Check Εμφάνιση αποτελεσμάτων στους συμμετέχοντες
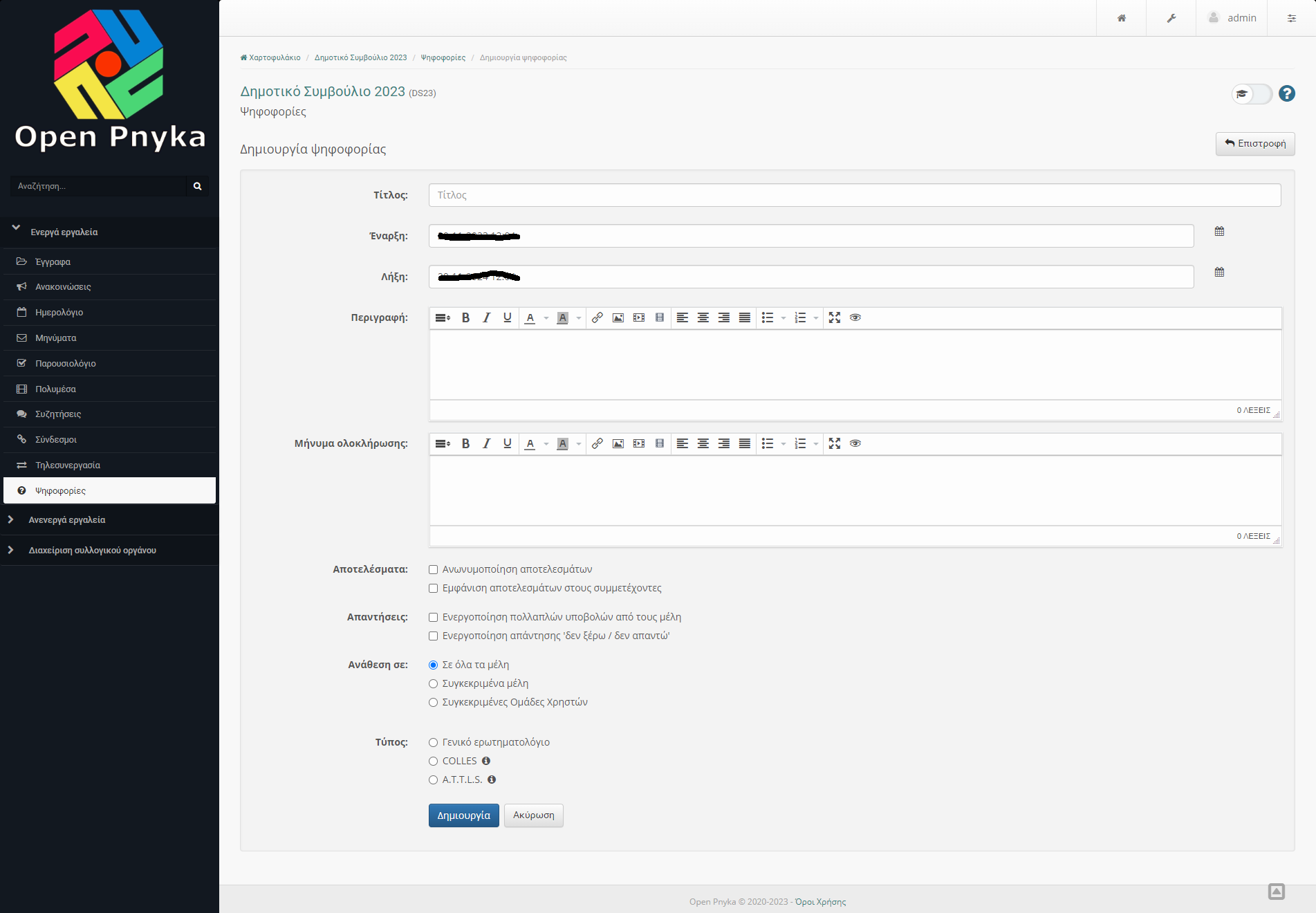The width and height of the screenshot is (1316, 913). tap(433, 589)
